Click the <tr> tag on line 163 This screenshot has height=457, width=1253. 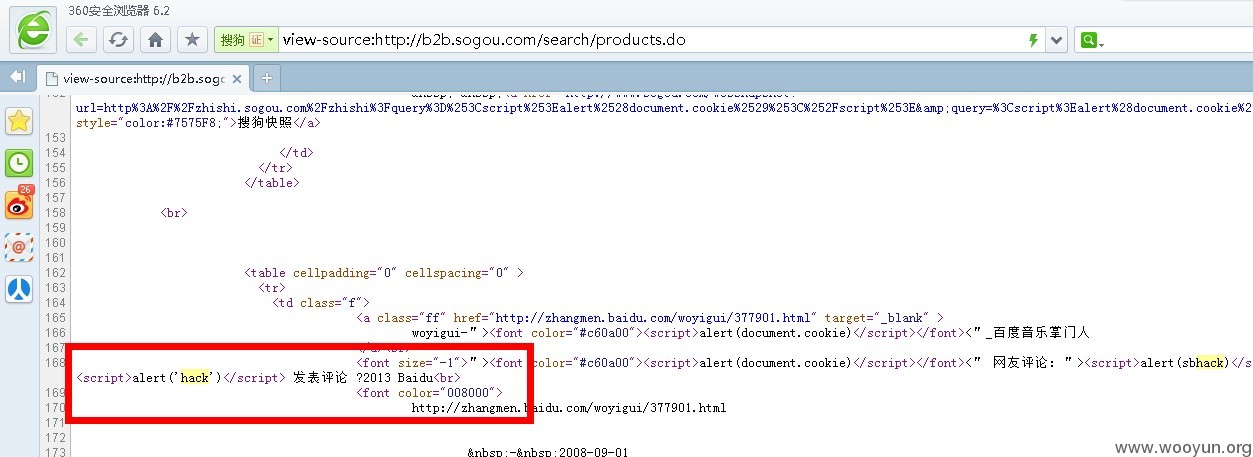(x=272, y=287)
